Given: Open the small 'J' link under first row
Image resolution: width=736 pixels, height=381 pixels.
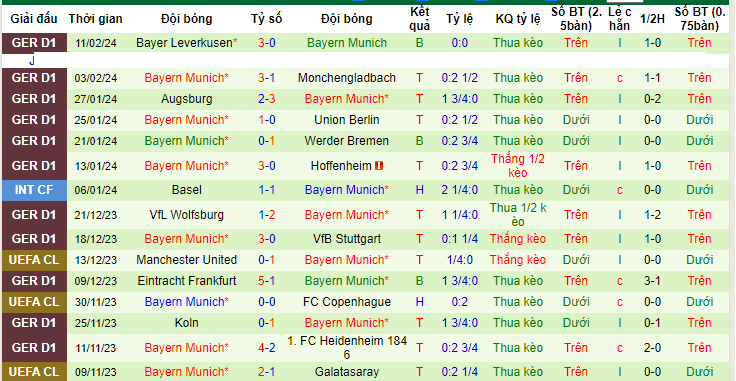Looking at the screenshot, I should click(32, 61).
